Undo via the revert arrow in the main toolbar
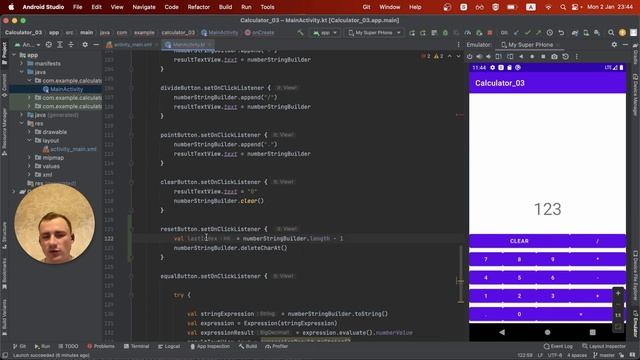 [561, 33]
